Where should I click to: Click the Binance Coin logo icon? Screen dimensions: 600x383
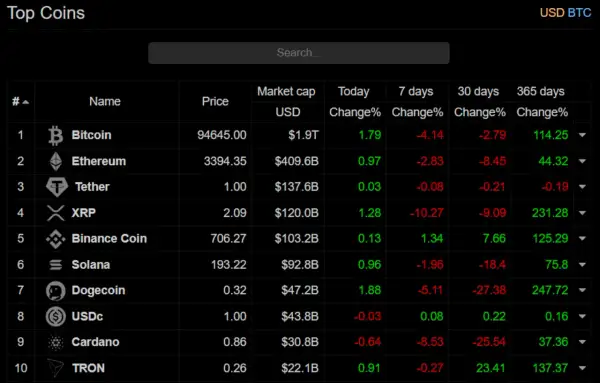[56, 239]
